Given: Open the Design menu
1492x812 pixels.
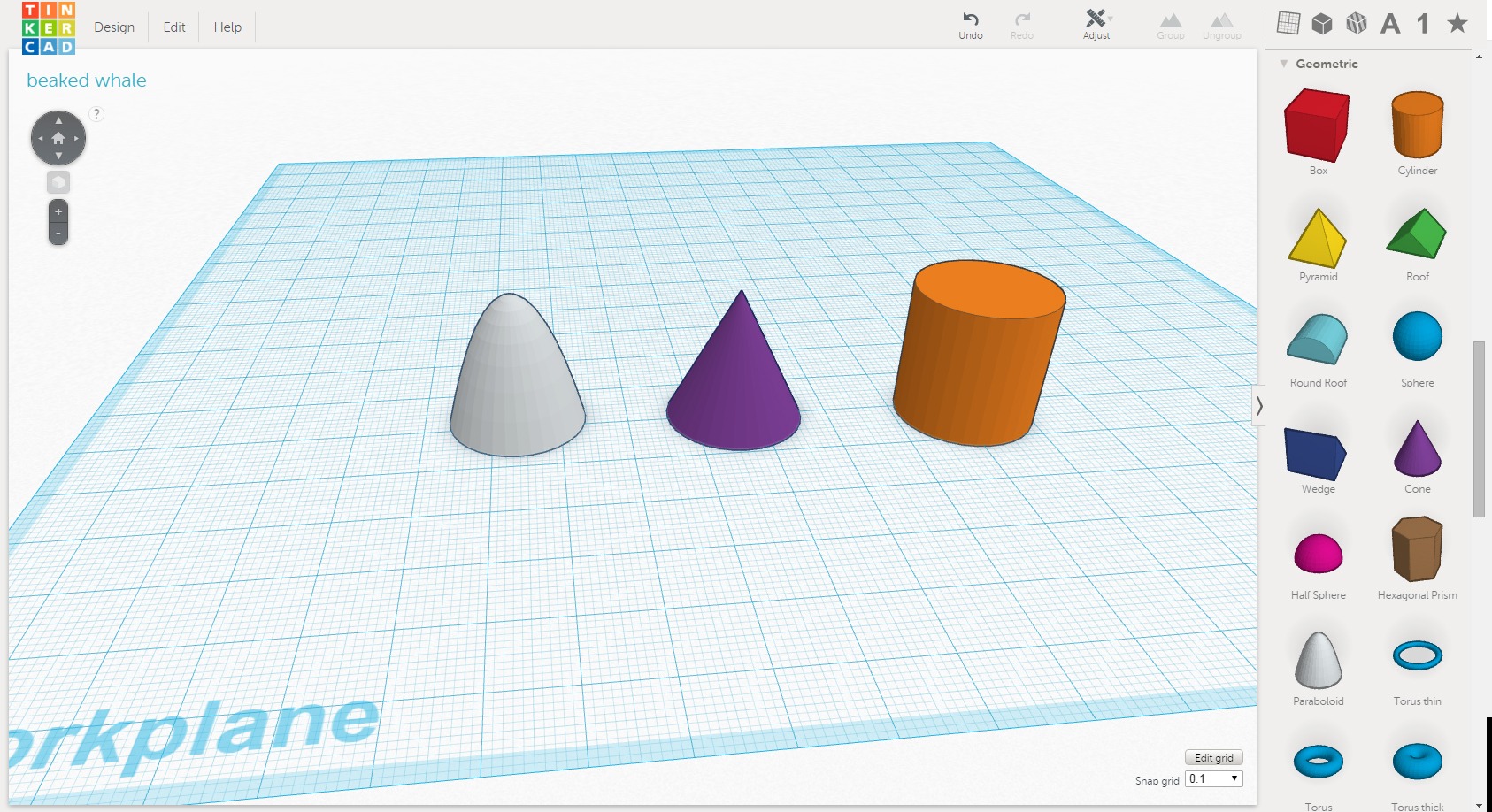Looking at the screenshot, I should tap(114, 27).
